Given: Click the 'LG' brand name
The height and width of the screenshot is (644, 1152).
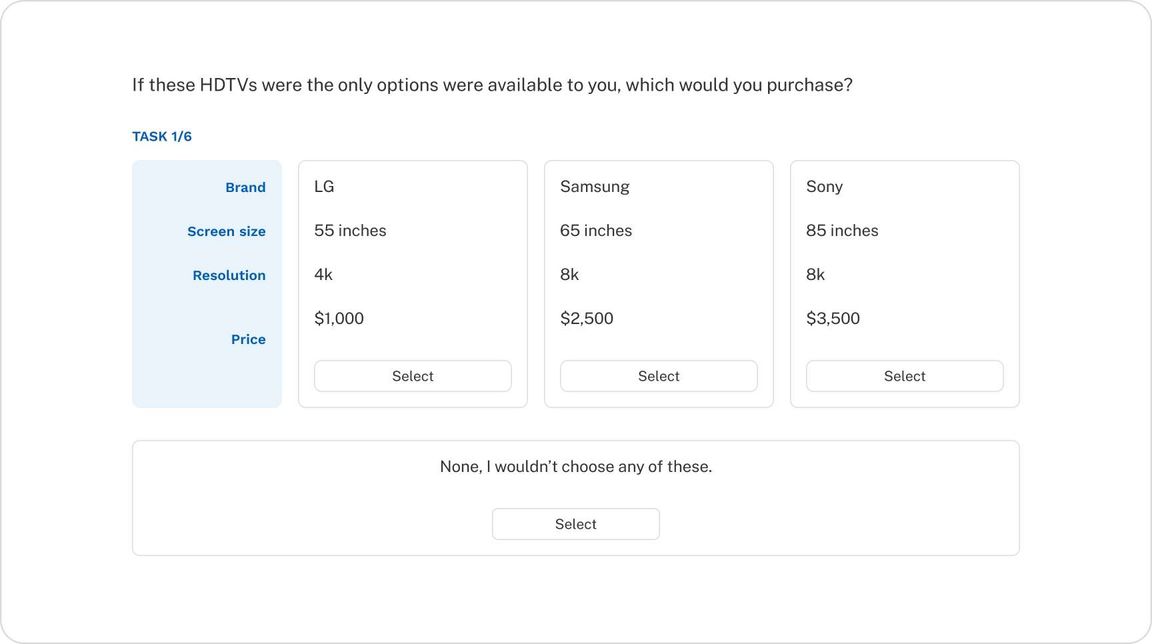Looking at the screenshot, I should coord(324,187).
